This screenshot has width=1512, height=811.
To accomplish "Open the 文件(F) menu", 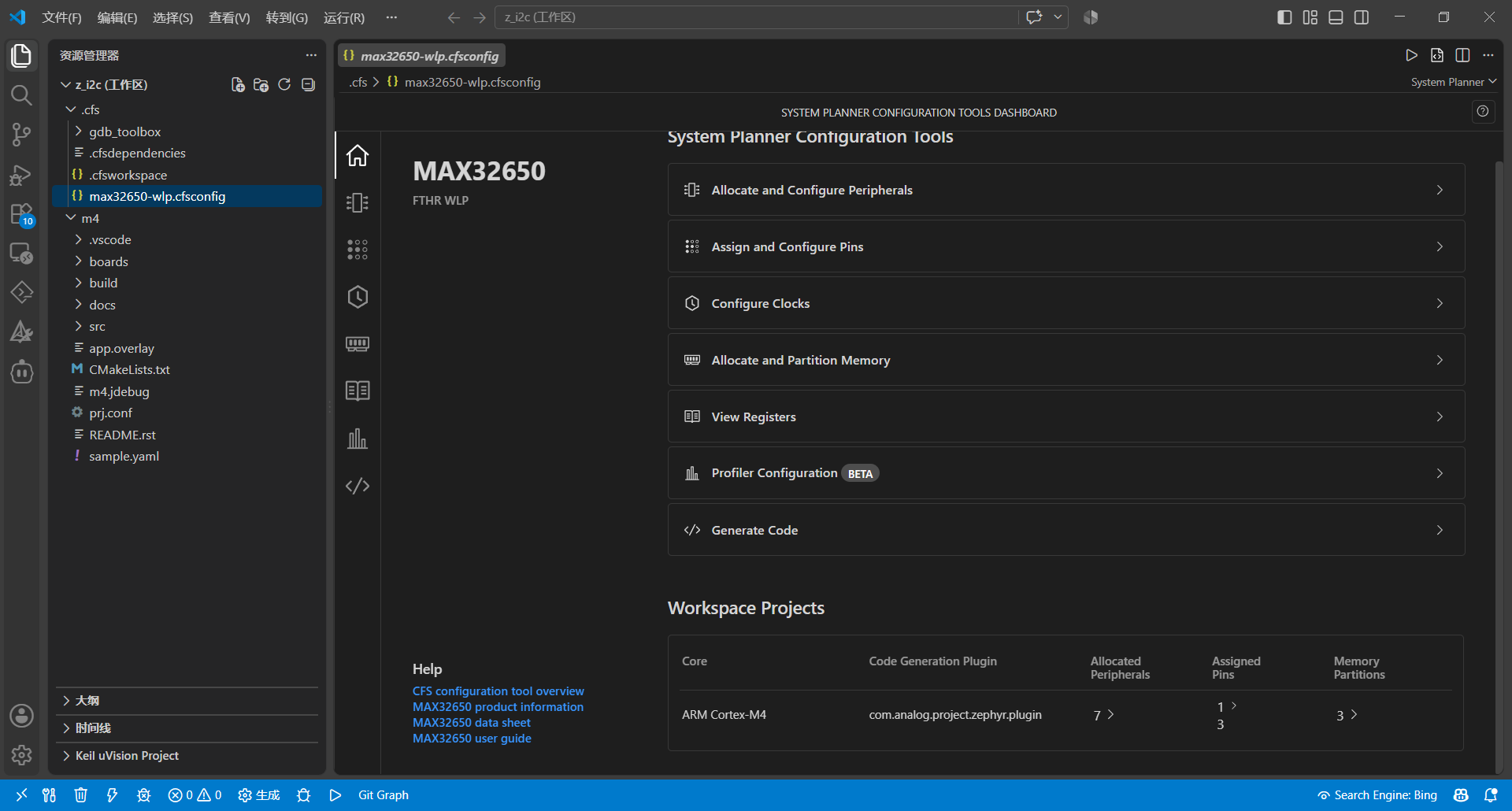I will click(61, 17).
